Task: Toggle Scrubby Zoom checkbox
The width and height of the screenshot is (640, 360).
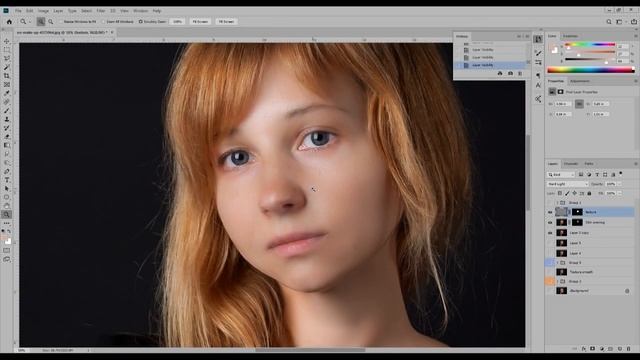Action: point(141,22)
